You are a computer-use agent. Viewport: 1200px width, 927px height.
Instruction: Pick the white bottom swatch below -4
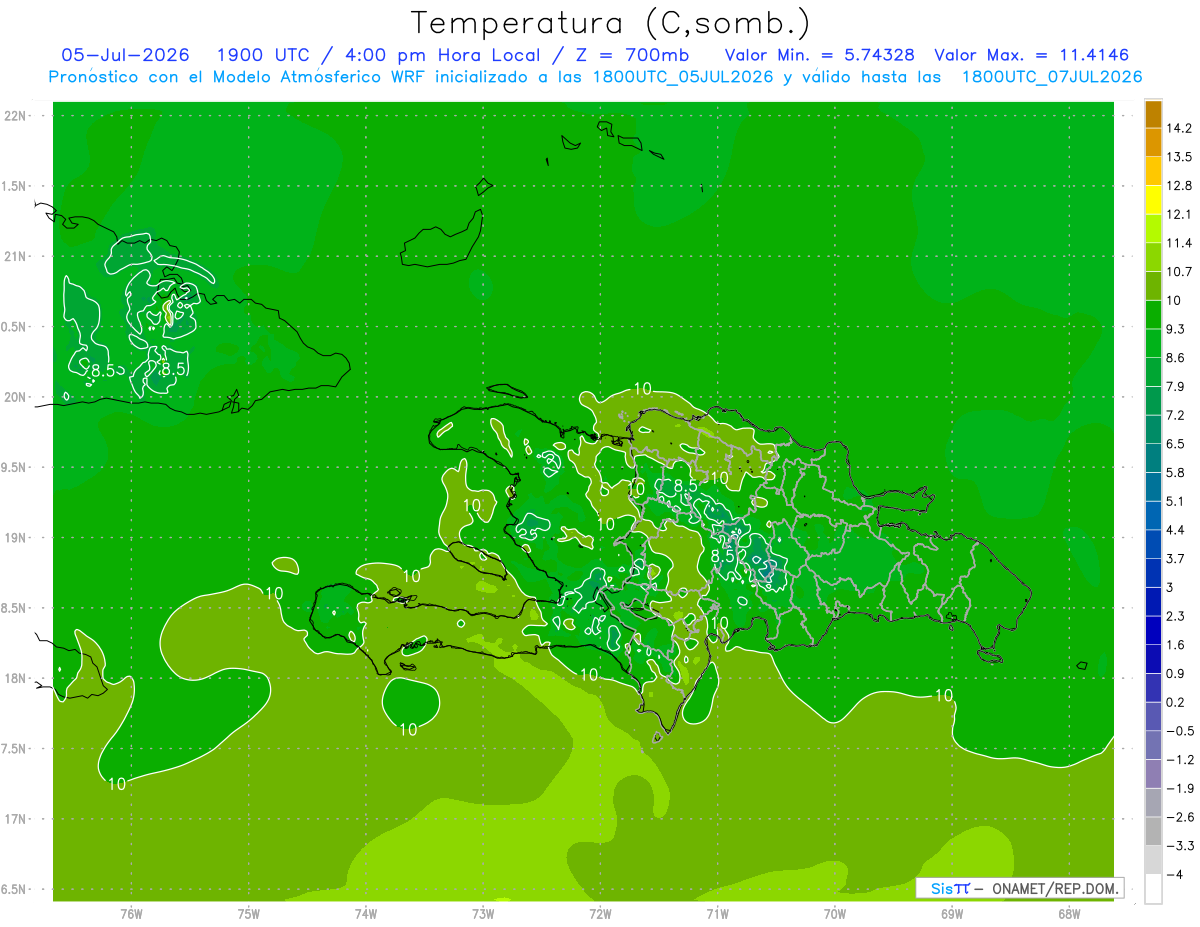point(1153,889)
